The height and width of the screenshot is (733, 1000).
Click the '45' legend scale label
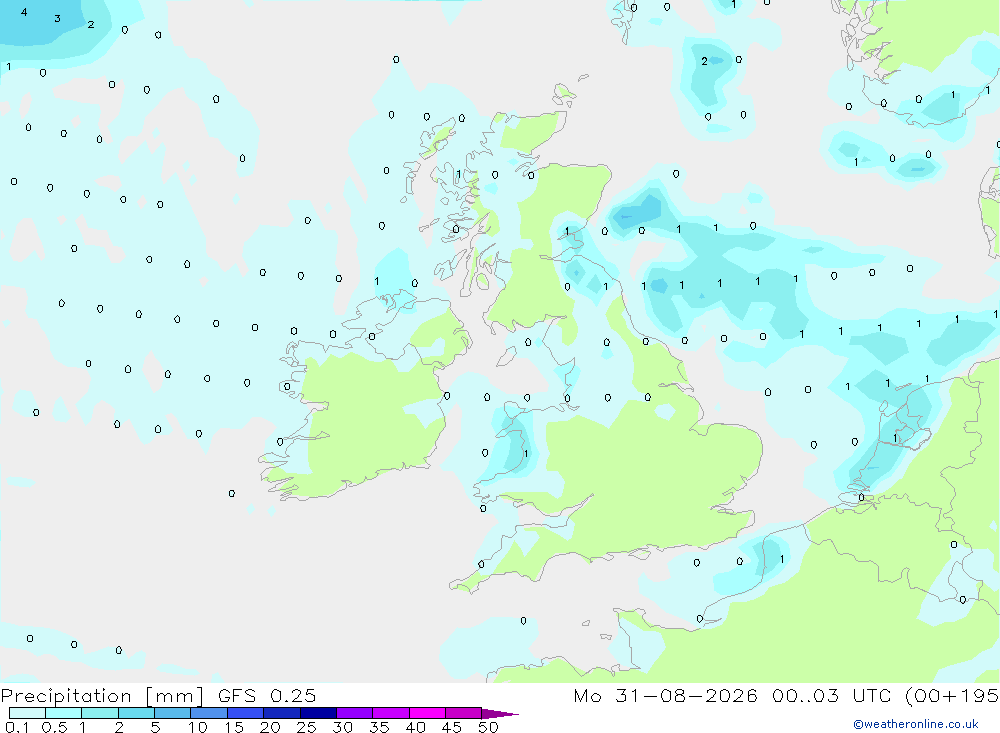click(452, 727)
